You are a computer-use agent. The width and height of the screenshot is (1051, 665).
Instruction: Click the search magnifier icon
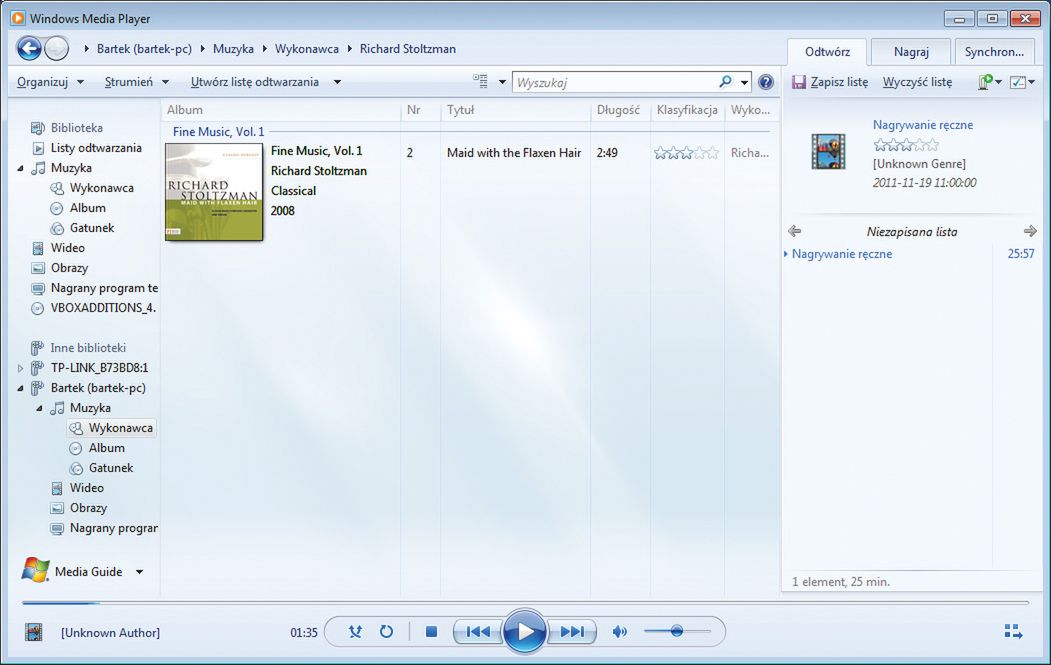(725, 82)
